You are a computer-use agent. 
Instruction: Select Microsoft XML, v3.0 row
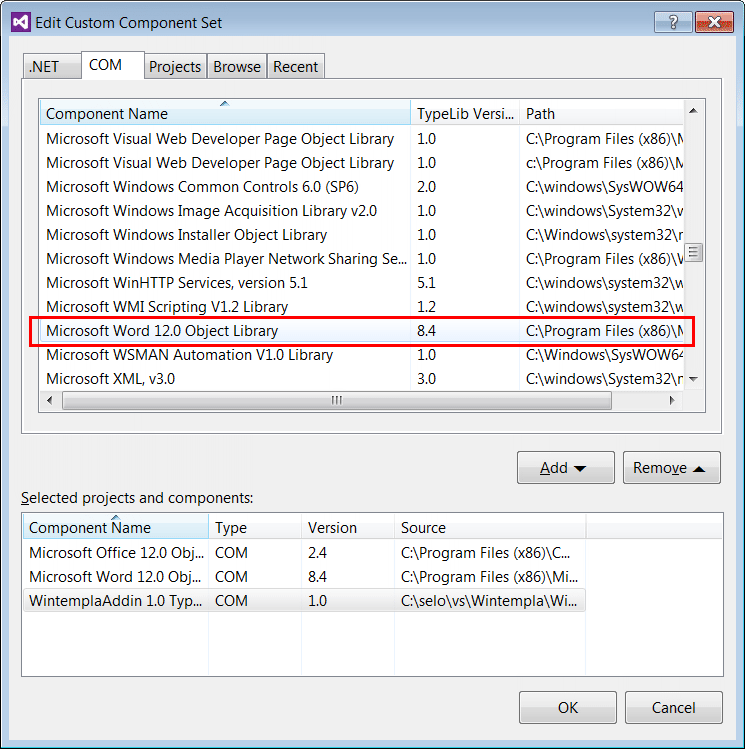[x=362, y=379]
